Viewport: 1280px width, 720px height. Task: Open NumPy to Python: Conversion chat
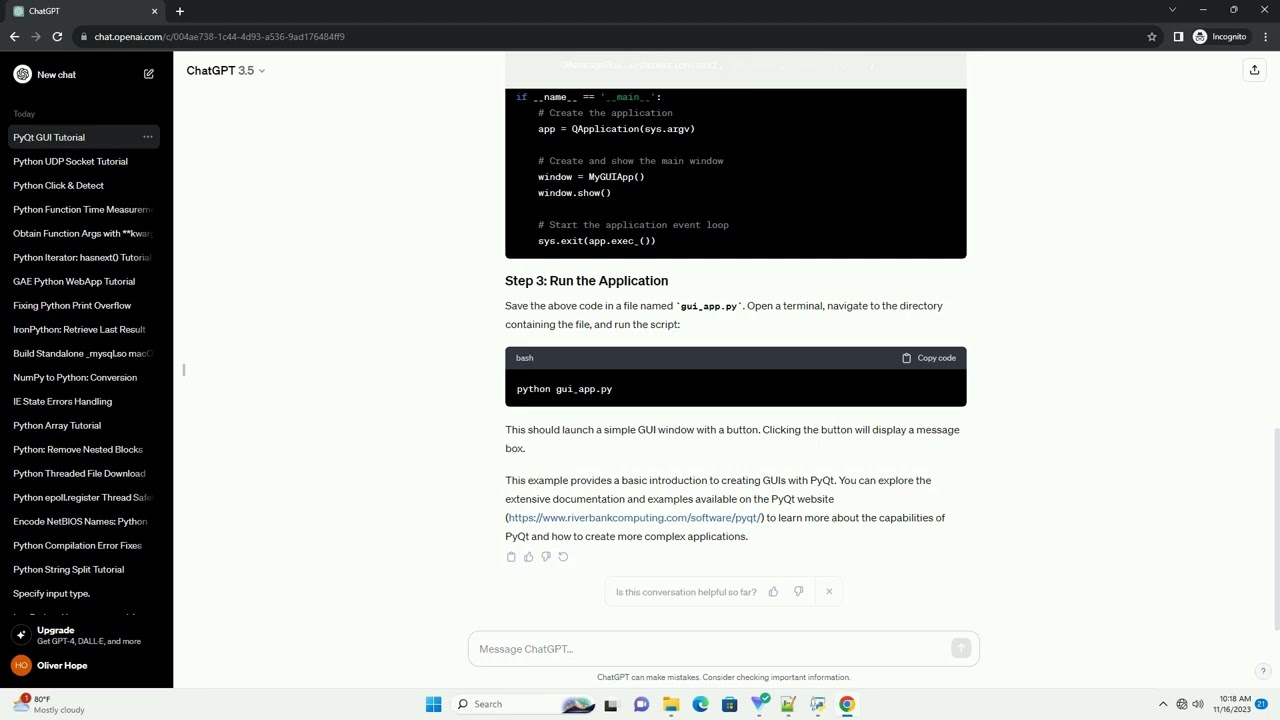tap(86, 377)
